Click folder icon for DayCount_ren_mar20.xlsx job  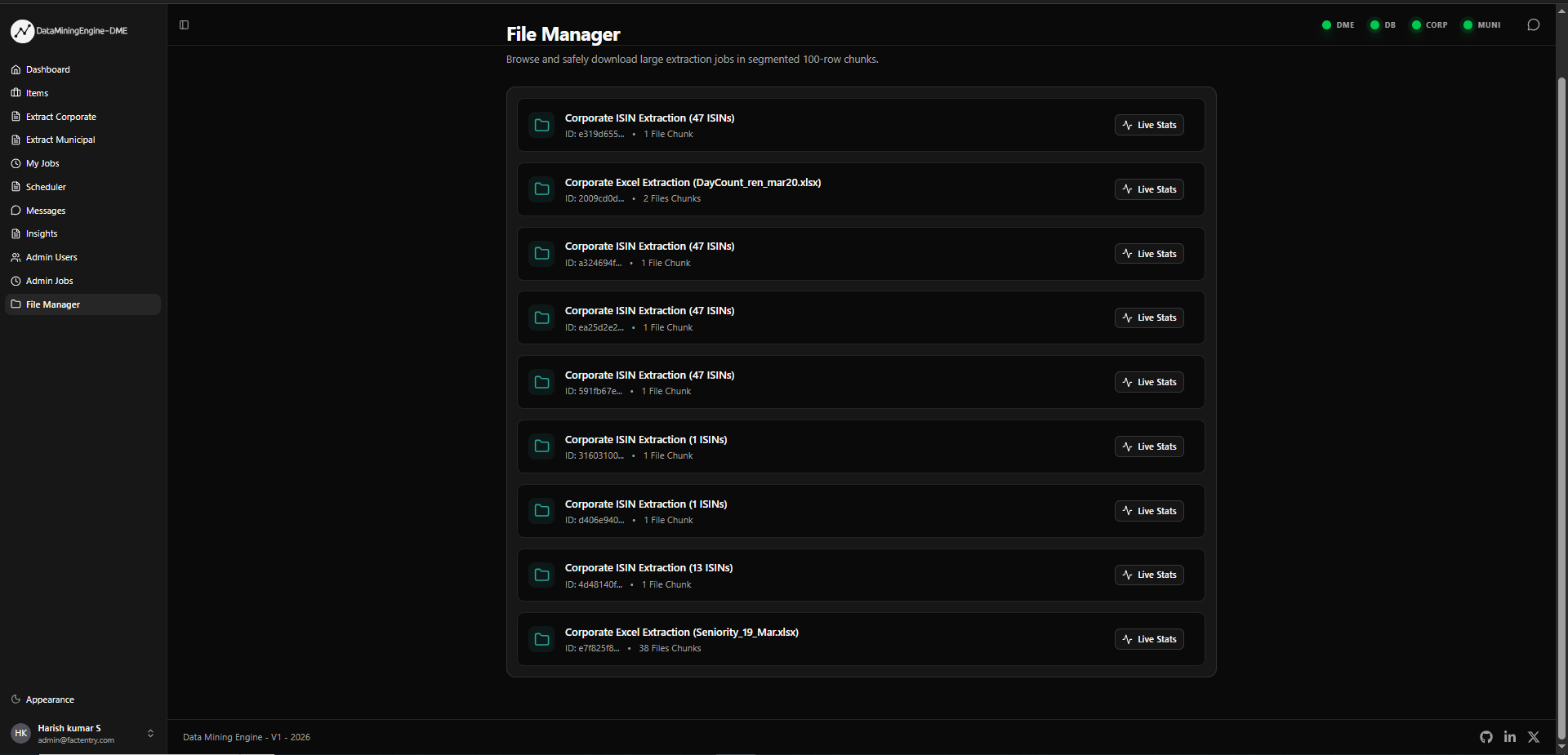[x=541, y=189]
